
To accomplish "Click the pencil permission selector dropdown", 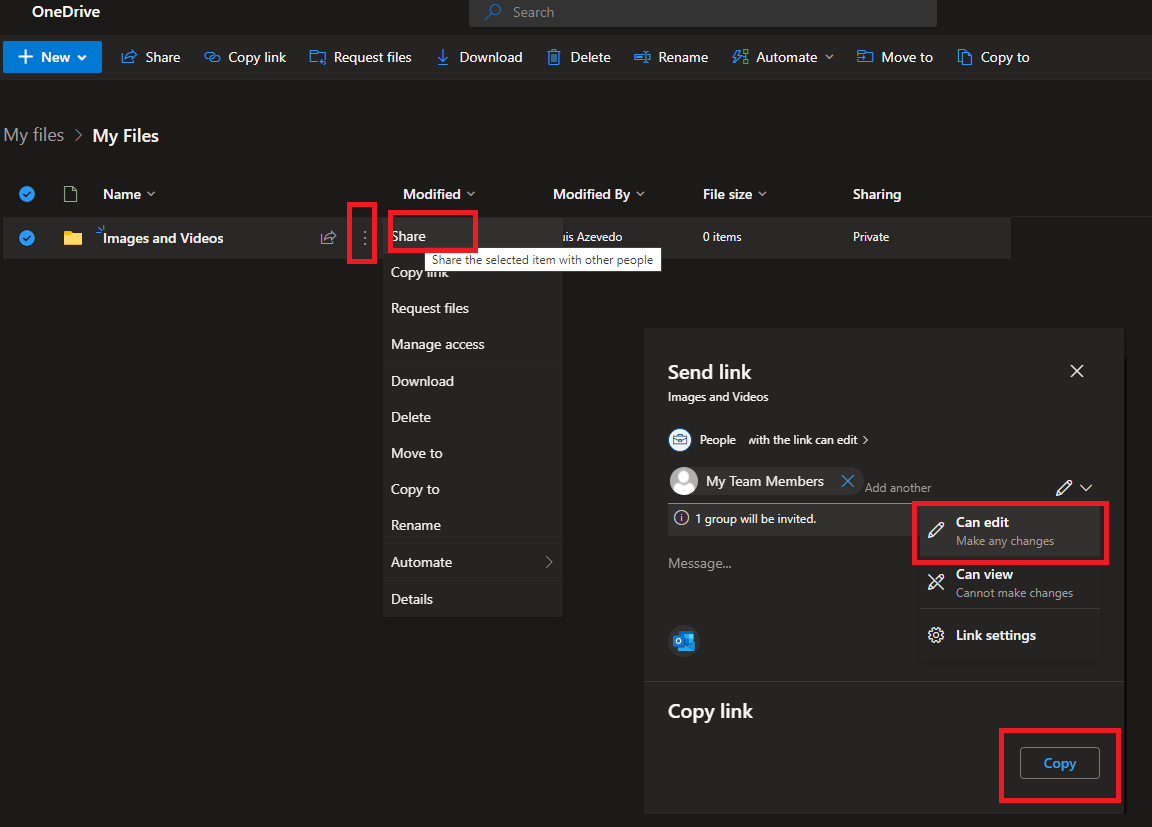I will (1074, 487).
